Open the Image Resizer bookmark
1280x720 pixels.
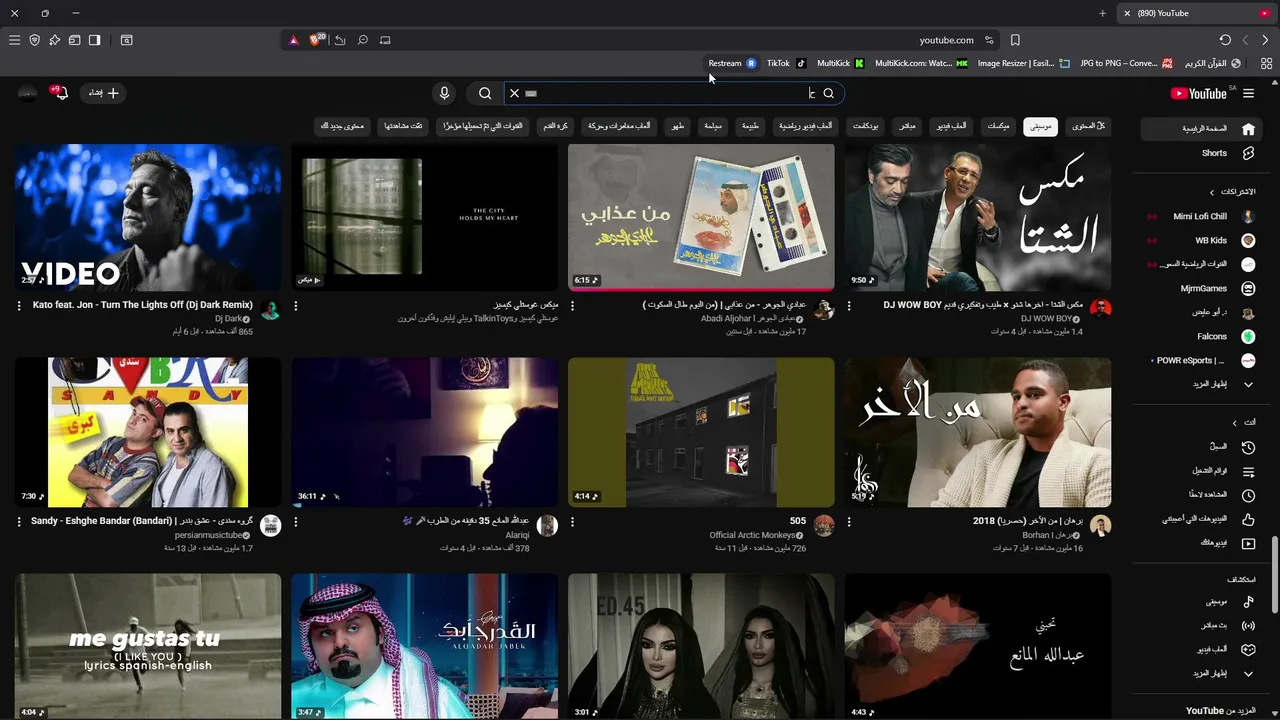pos(1023,63)
